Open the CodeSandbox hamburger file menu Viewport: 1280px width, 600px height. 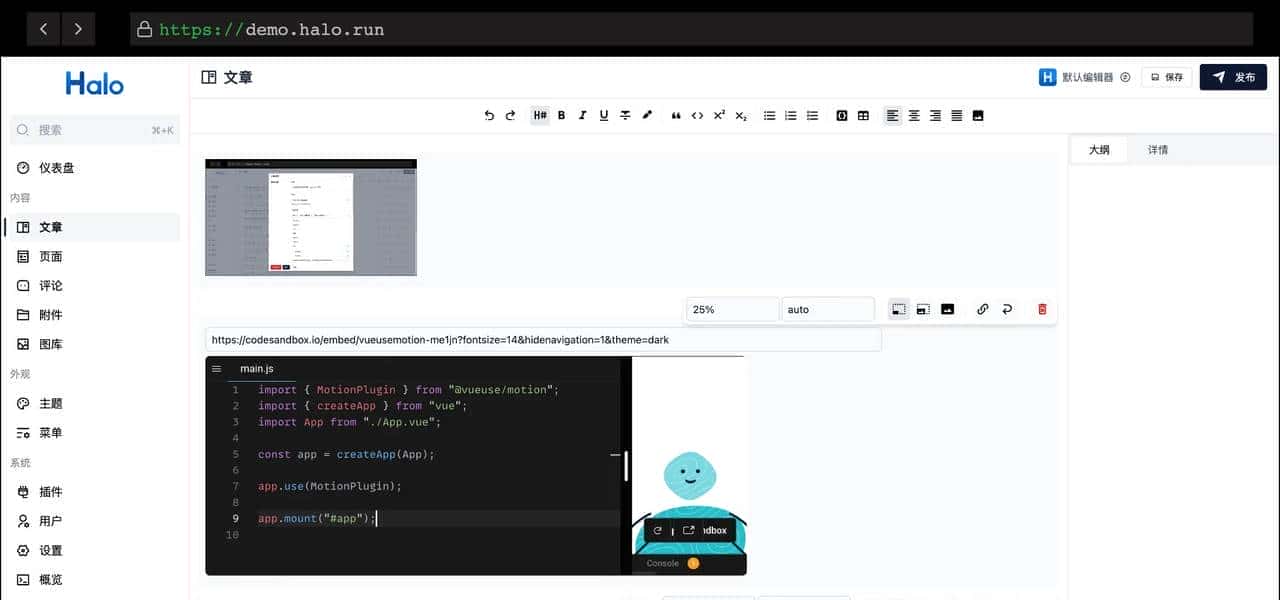click(216, 369)
